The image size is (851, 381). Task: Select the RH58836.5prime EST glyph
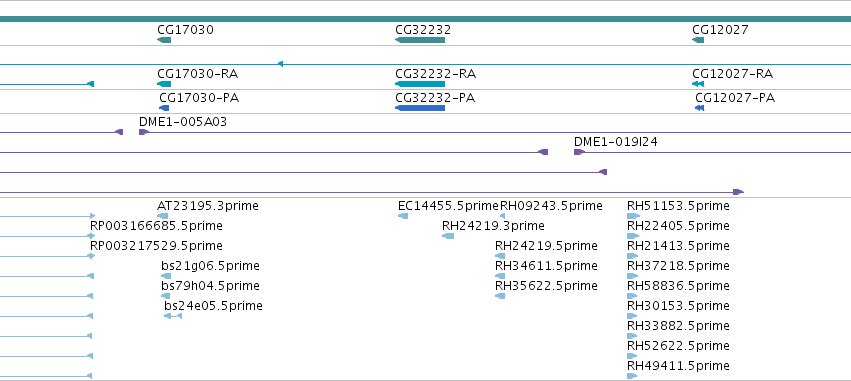632,296
